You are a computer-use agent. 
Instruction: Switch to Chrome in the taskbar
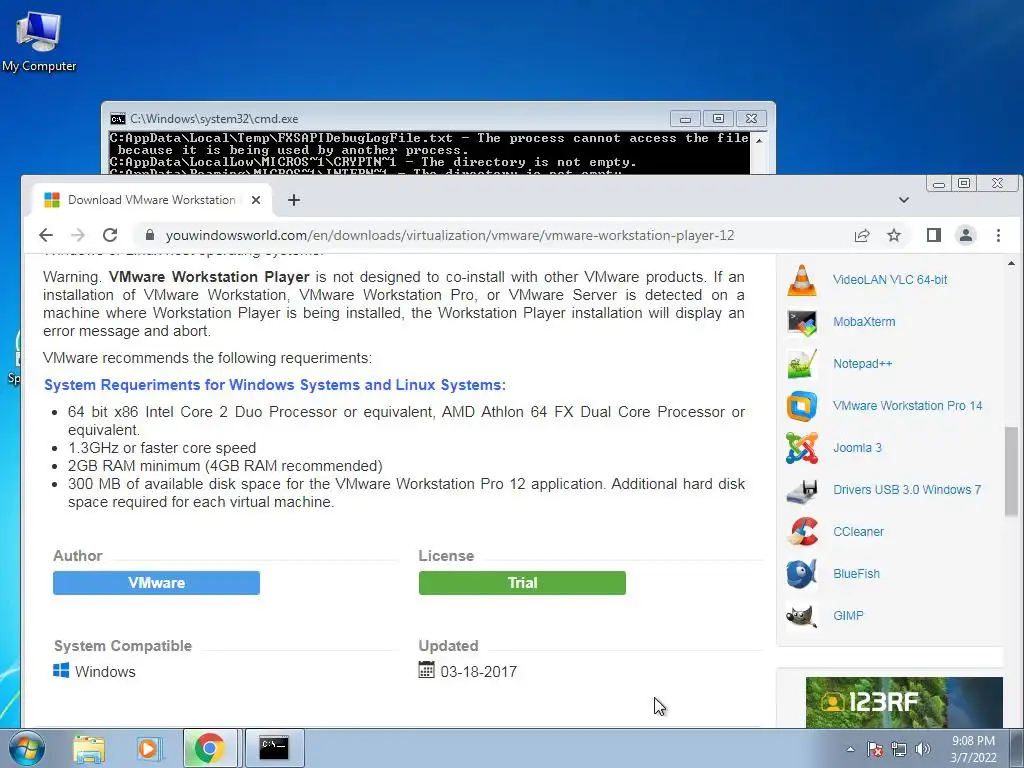pos(209,748)
